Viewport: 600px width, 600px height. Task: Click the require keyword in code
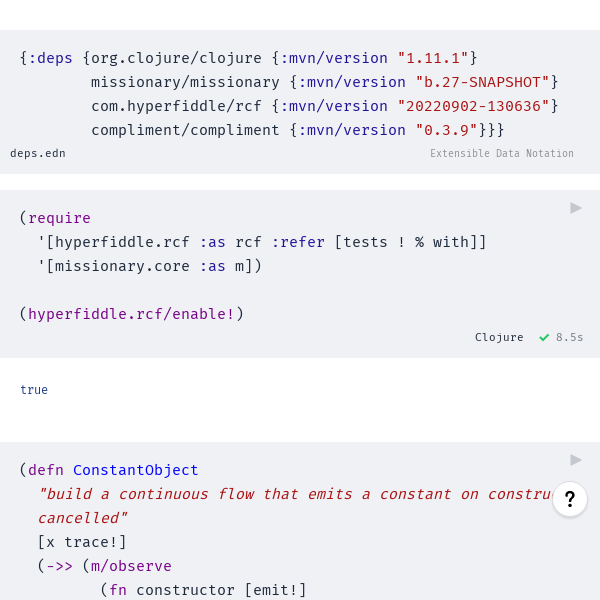point(59,218)
